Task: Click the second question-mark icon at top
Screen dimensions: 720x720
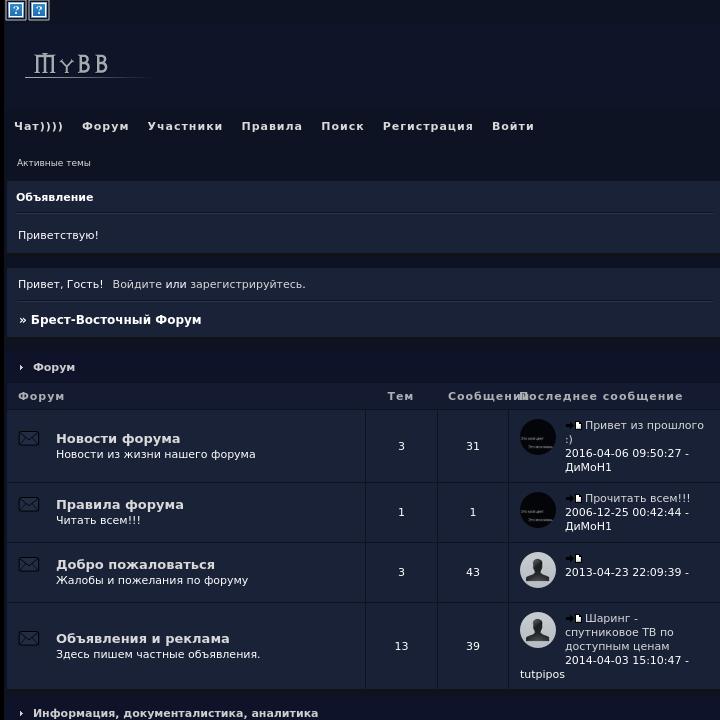Action: (x=39, y=10)
